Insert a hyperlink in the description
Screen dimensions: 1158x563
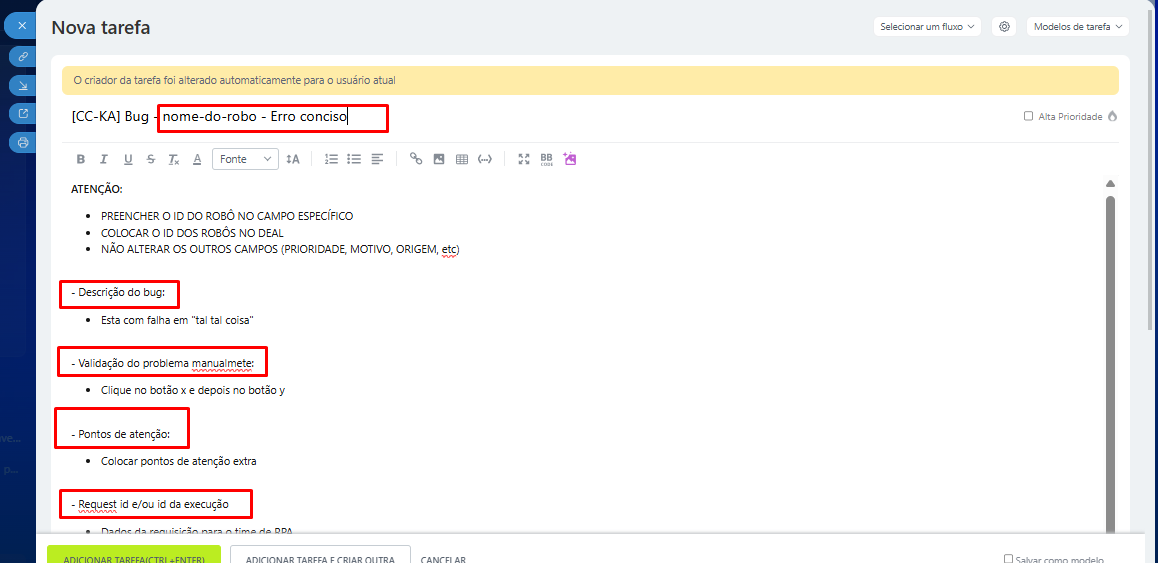point(416,159)
